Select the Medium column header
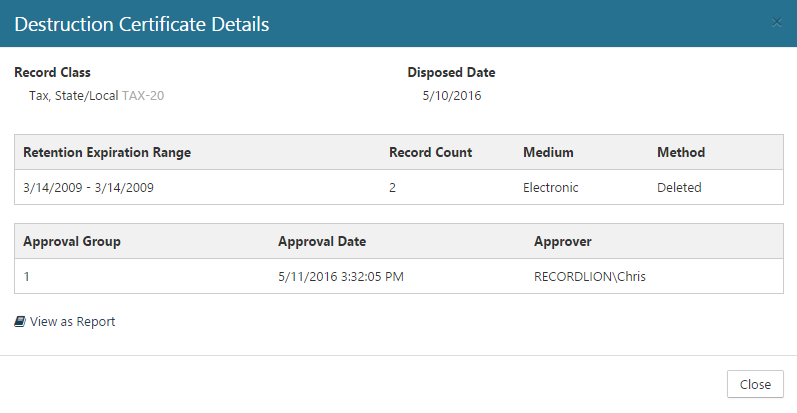797x413 pixels. 548,153
